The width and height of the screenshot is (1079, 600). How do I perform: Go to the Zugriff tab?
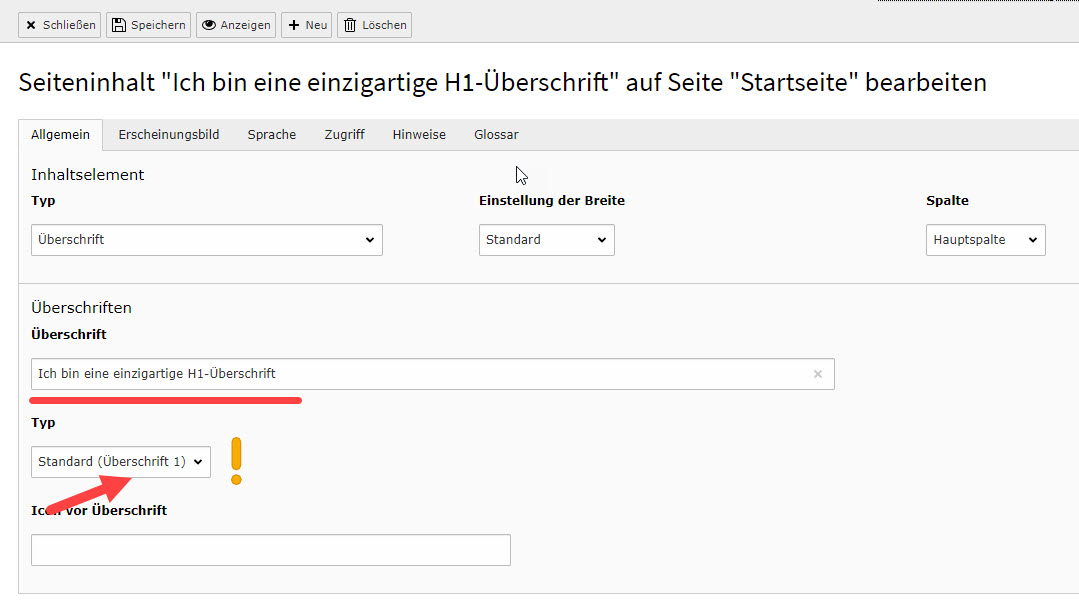click(344, 135)
